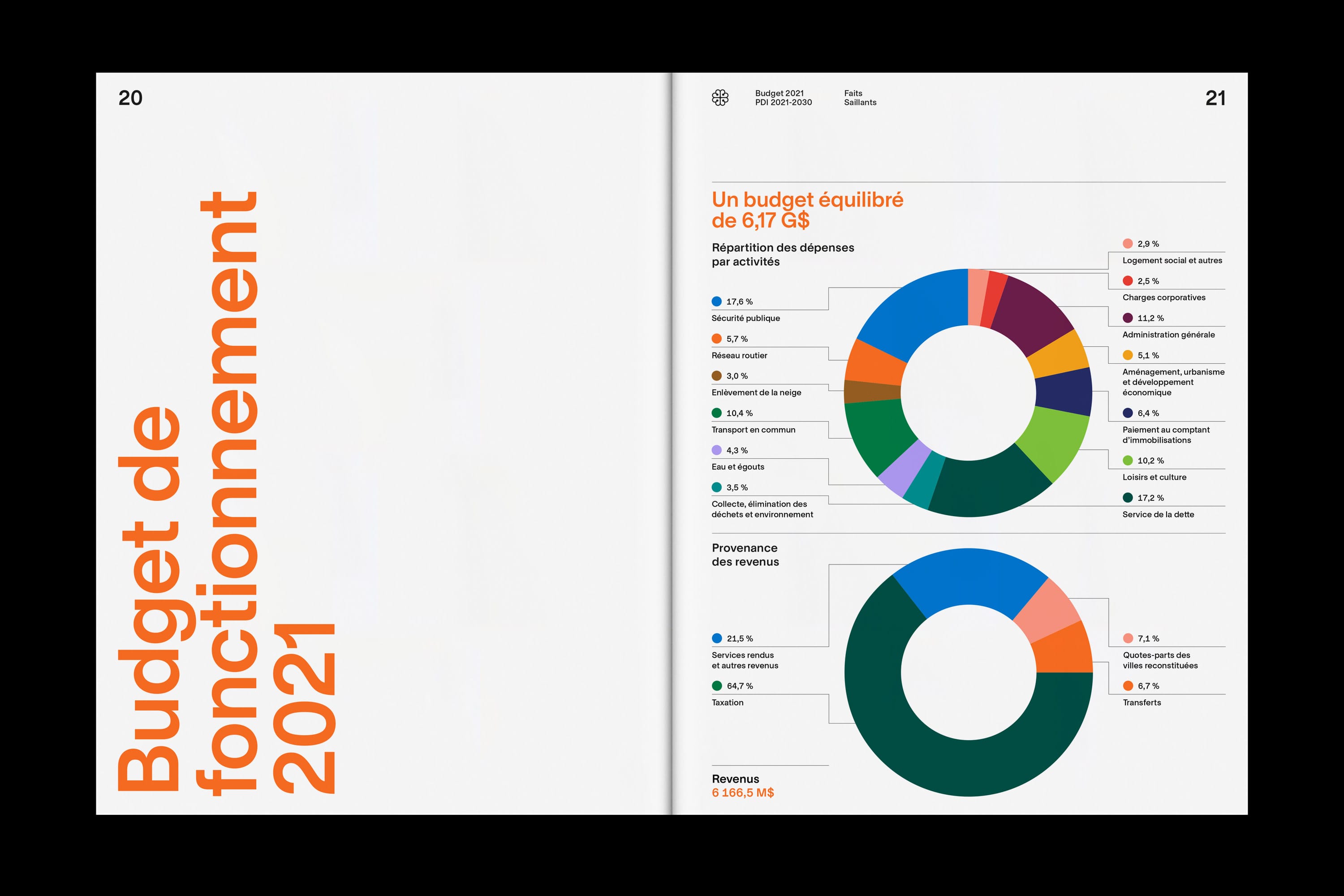Select 'Services rendus et autres revenus' label

[x=745, y=660]
